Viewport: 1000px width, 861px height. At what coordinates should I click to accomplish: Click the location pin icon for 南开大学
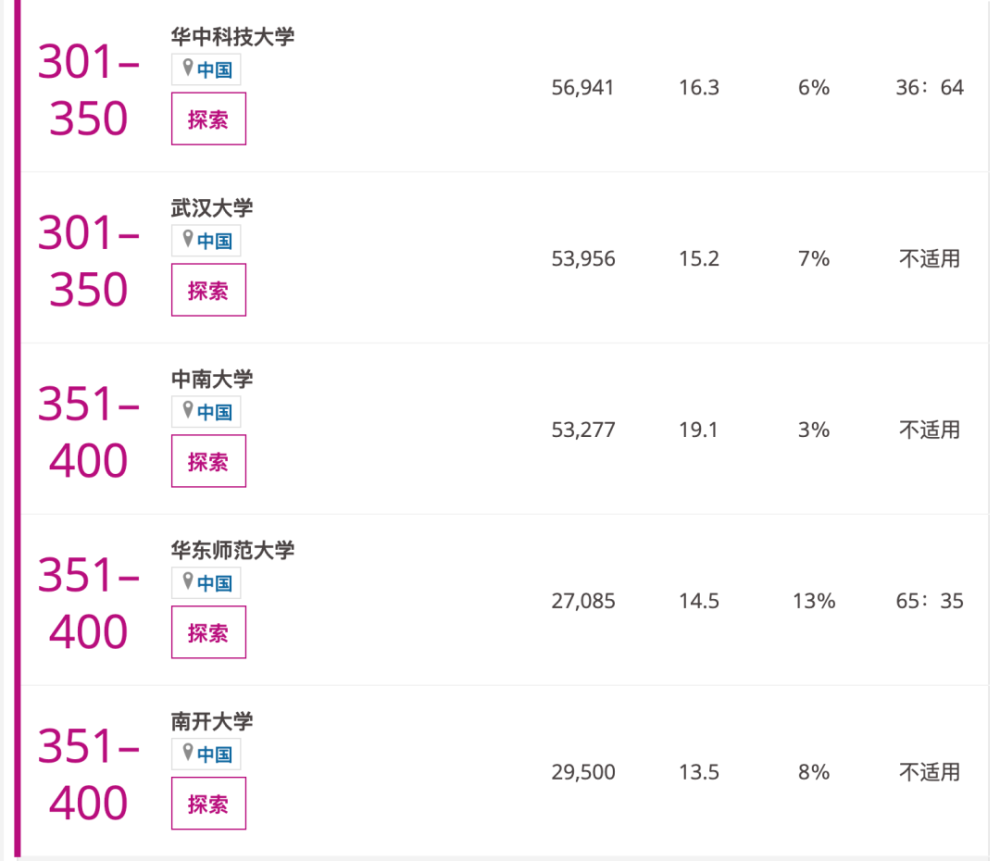(188, 752)
